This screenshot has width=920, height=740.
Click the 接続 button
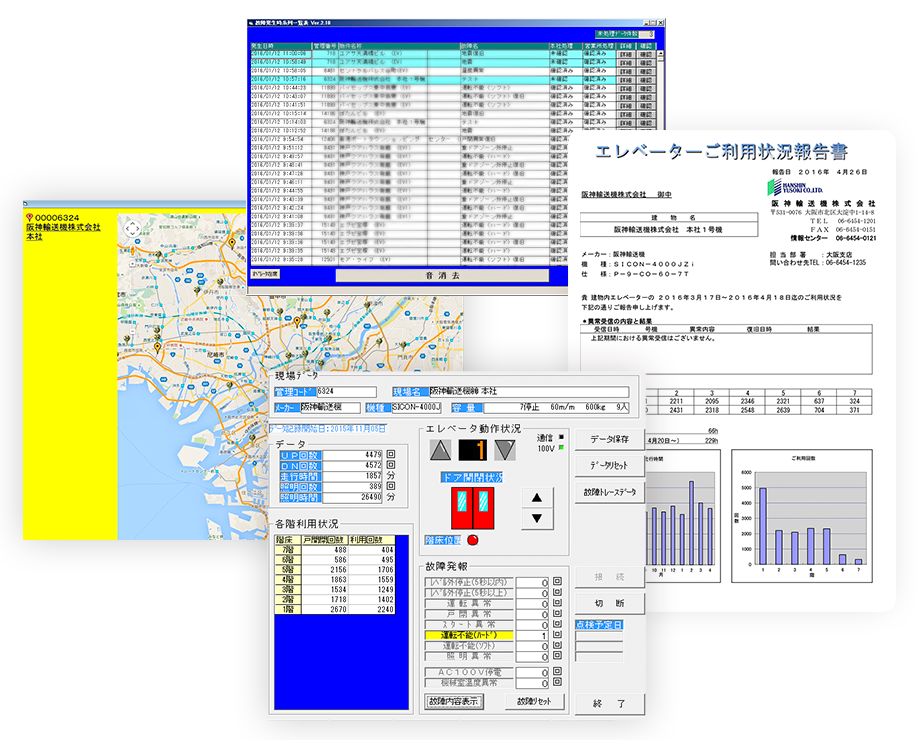click(x=610, y=577)
